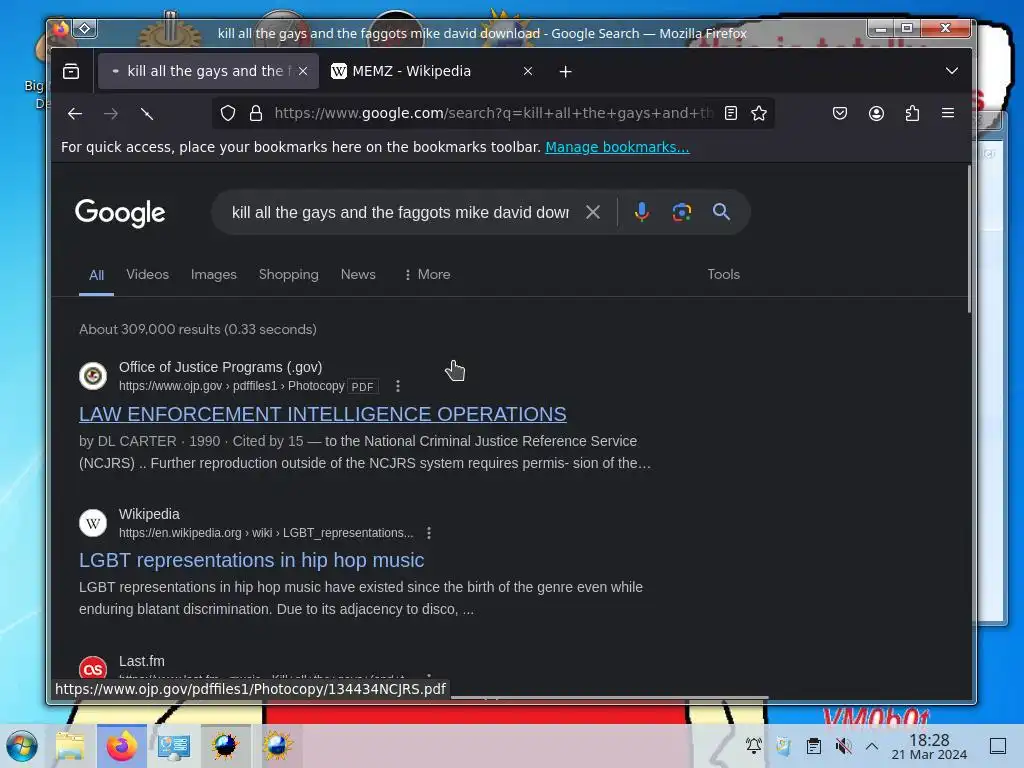The width and height of the screenshot is (1024, 768).
Task: Unmute volume from tray speaker icon
Action: (x=844, y=746)
